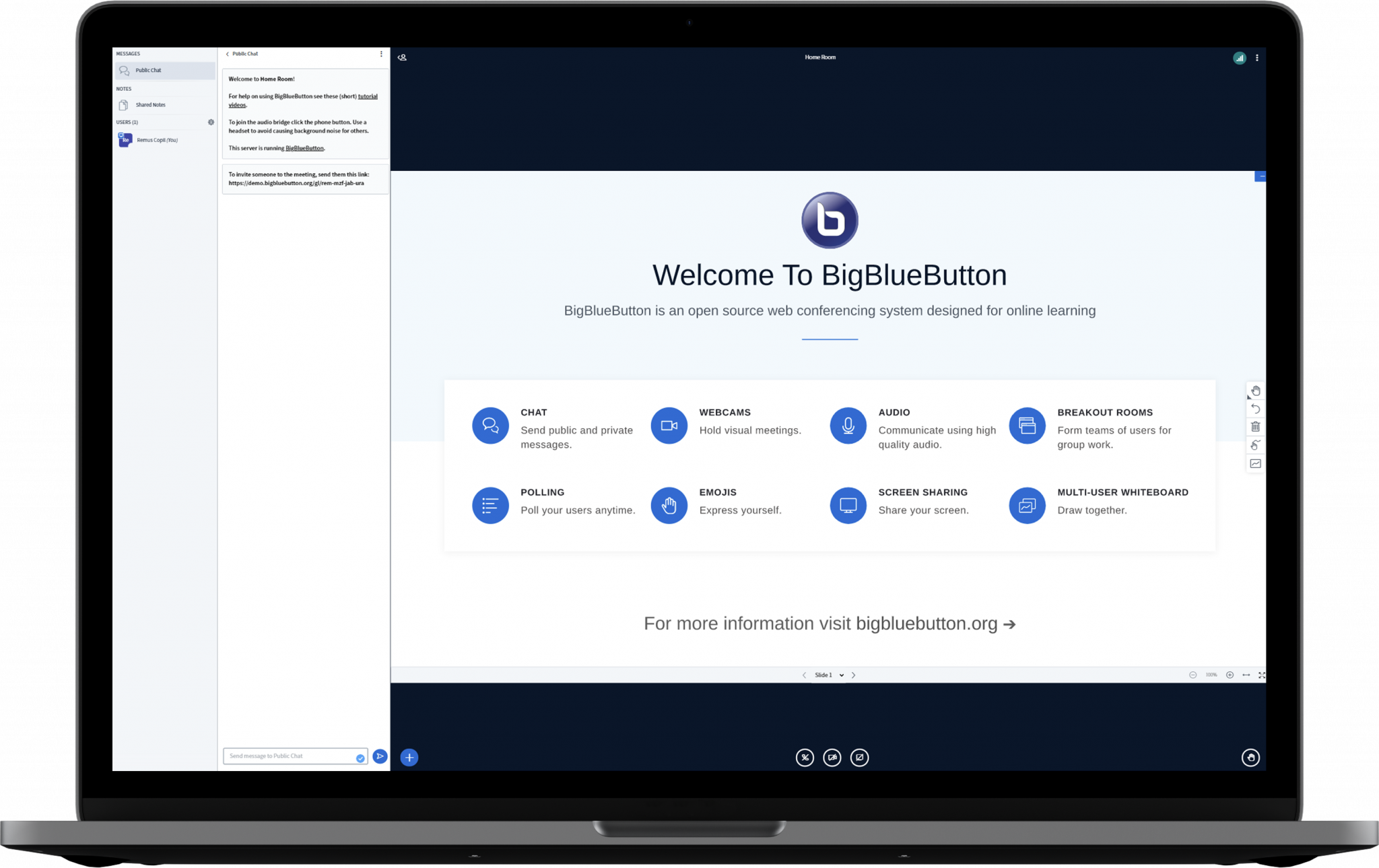Collapse the Public Chat panel
Image resolution: width=1379 pixels, height=868 pixels.
click(x=228, y=54)
